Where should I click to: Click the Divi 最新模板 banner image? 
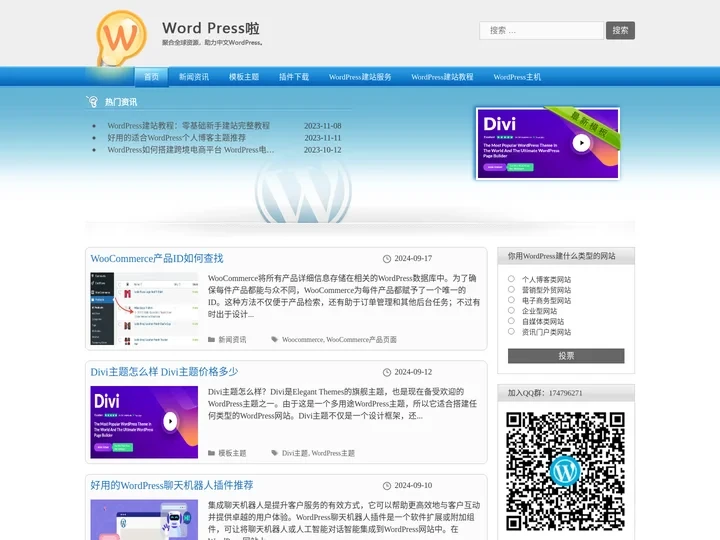coord(548,143)
